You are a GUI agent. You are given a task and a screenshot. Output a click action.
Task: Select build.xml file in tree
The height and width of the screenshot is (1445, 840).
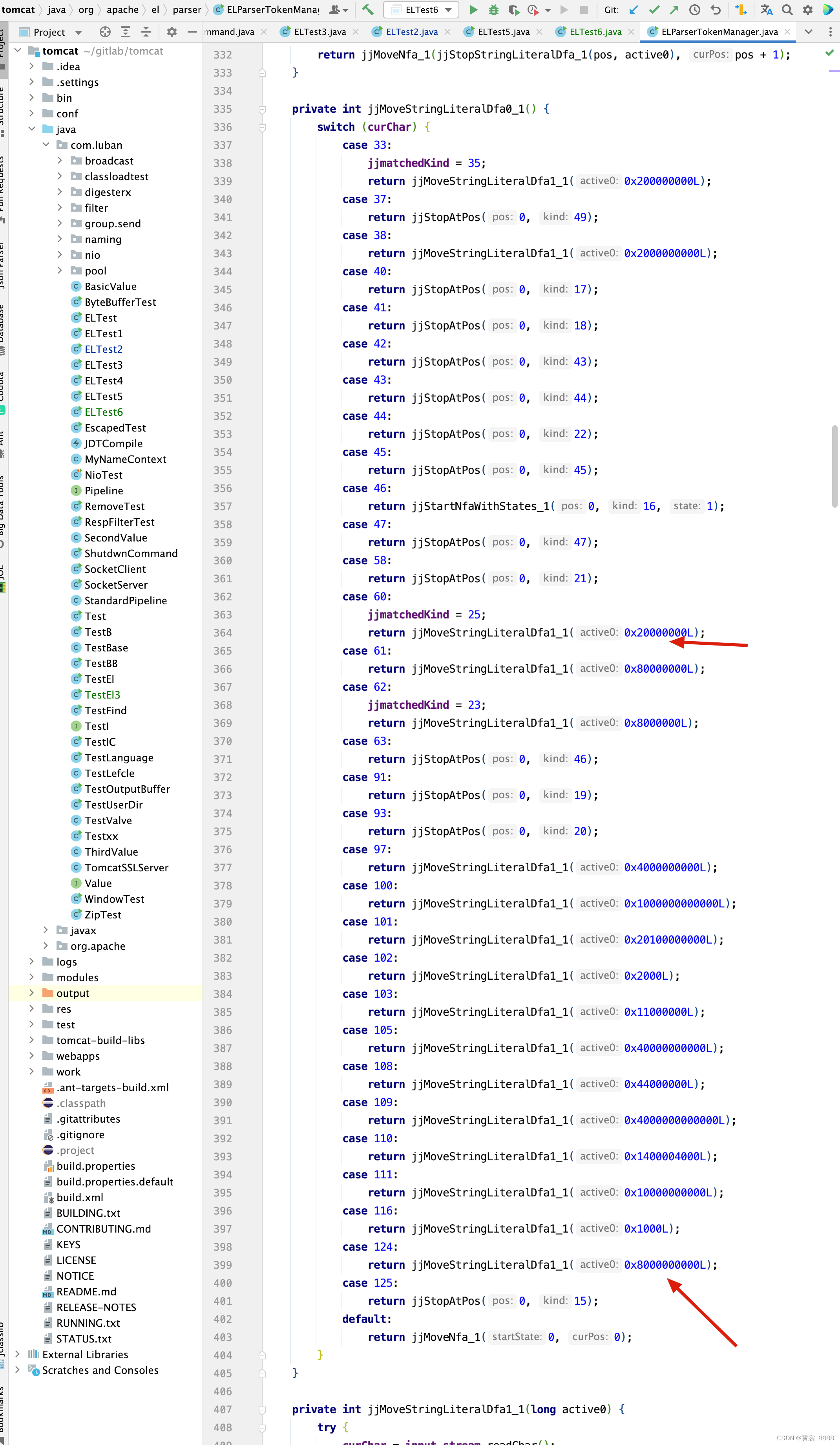pos(80,1197)
